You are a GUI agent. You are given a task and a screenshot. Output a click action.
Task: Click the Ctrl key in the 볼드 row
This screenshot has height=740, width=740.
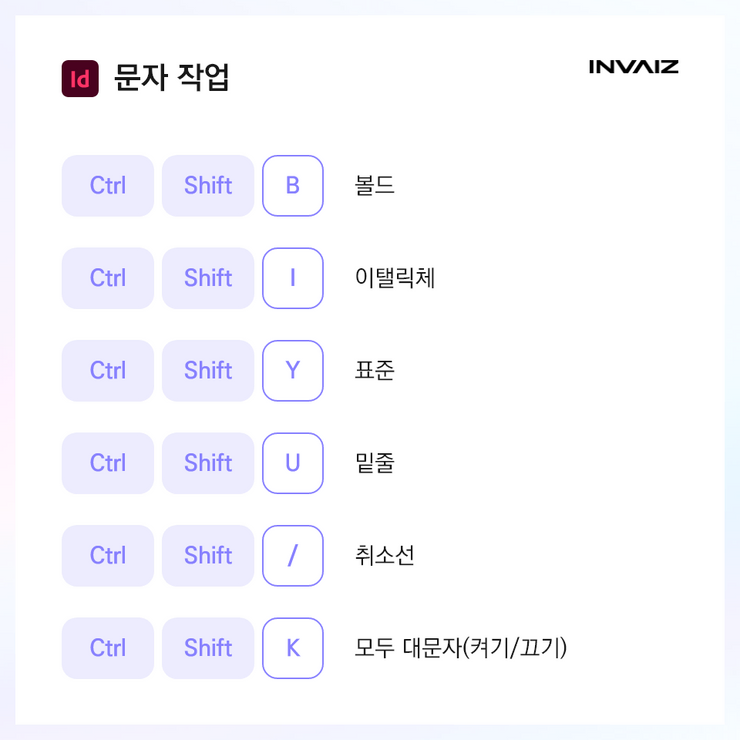108,185
